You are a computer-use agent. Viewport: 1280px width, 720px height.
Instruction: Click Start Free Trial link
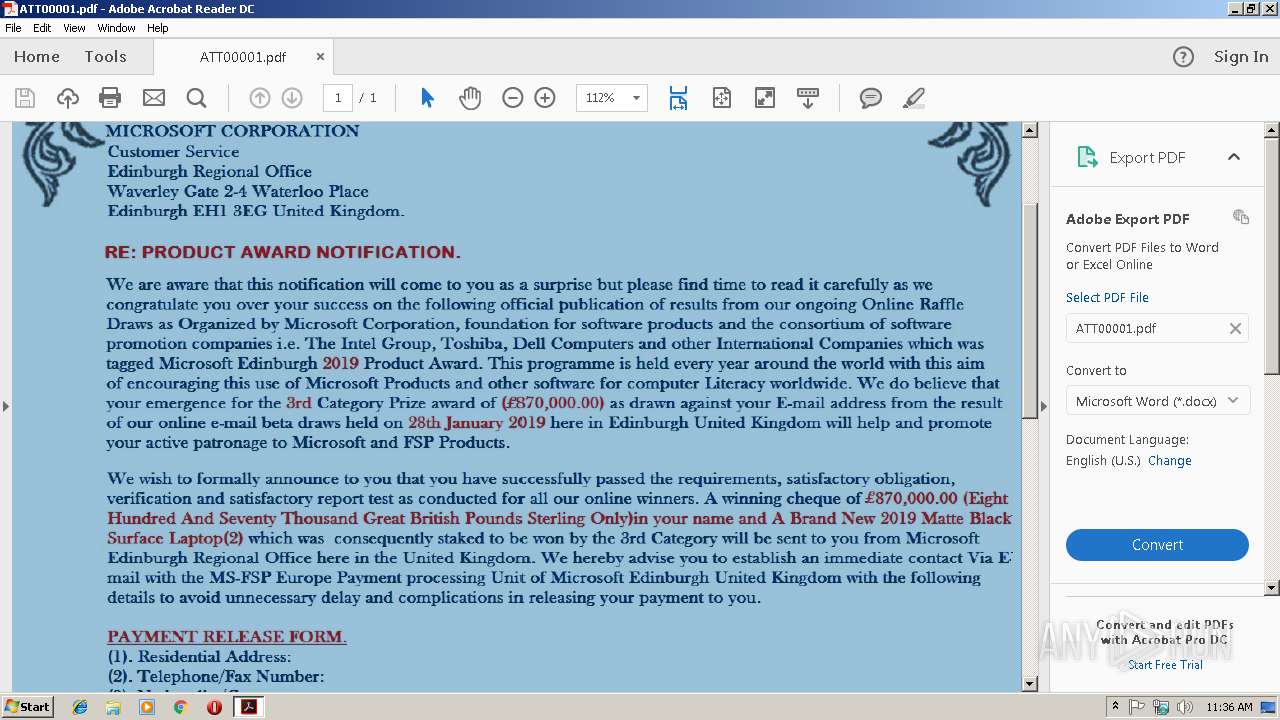[x=1165, y=665]
